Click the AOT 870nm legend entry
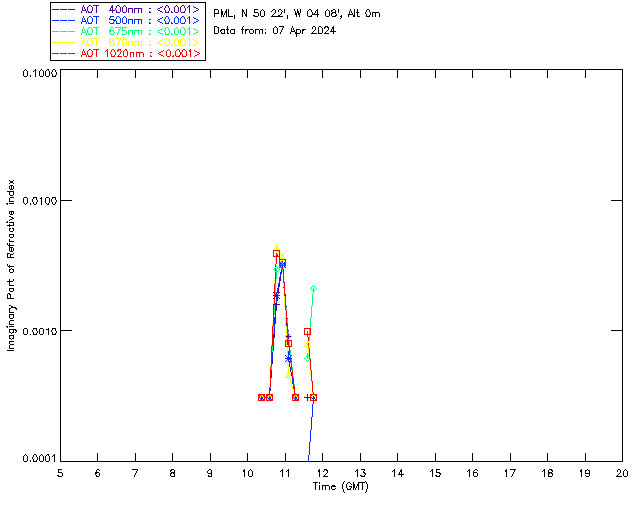Viewport: 640px width, 512px height. click(126, 42)
